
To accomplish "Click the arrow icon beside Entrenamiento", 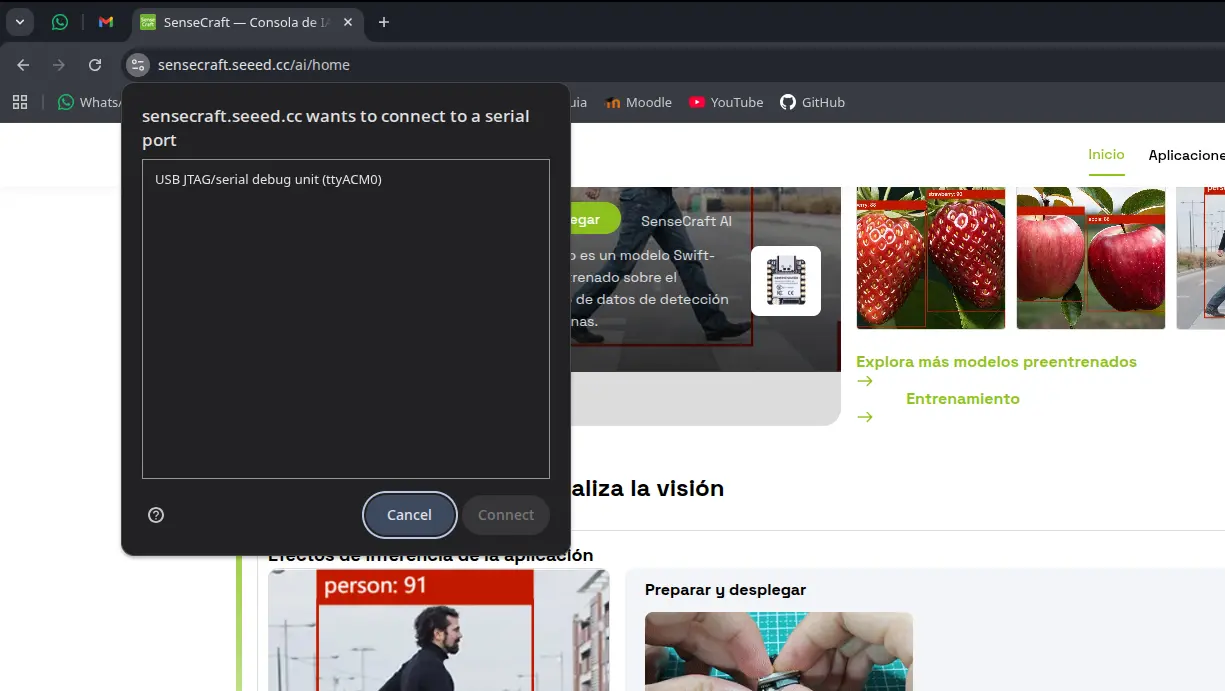I will 865,417.
